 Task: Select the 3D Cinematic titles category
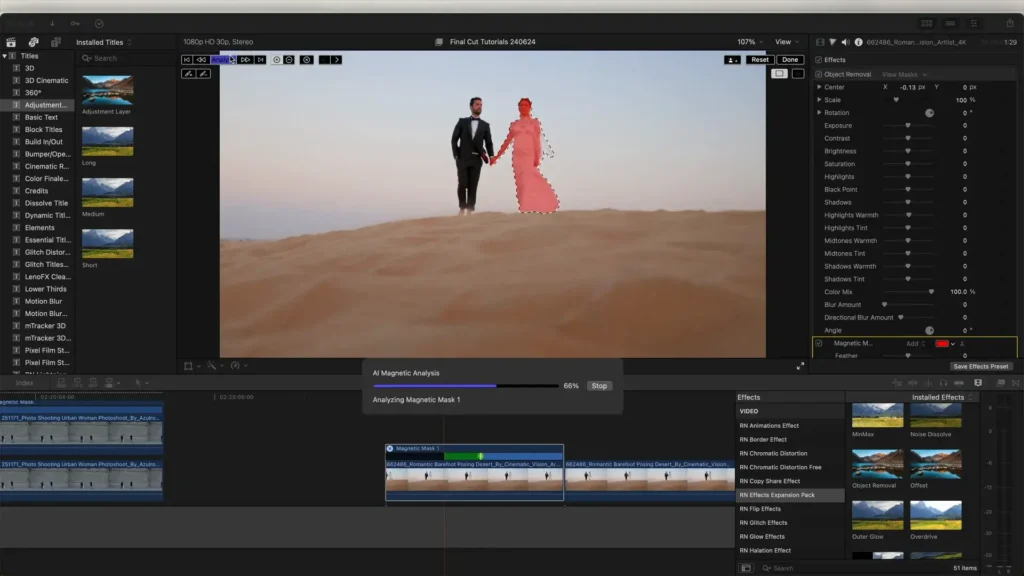pos(46,80)
